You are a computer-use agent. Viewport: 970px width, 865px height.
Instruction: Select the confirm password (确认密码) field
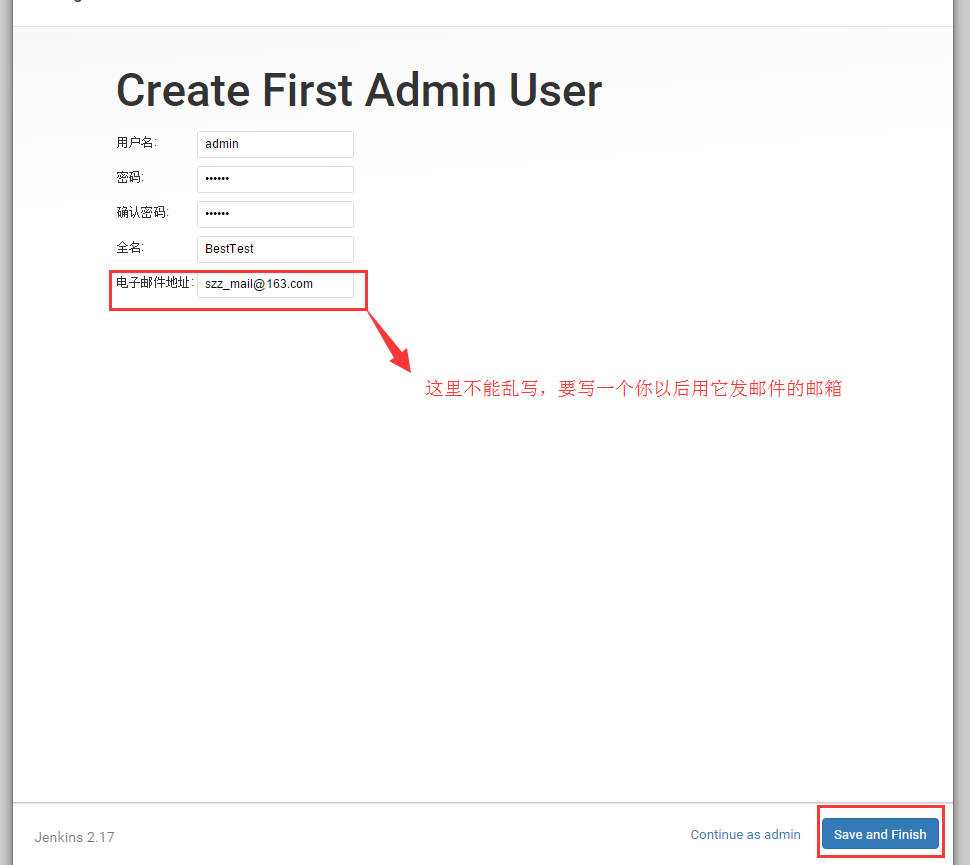tap(275, 214)
